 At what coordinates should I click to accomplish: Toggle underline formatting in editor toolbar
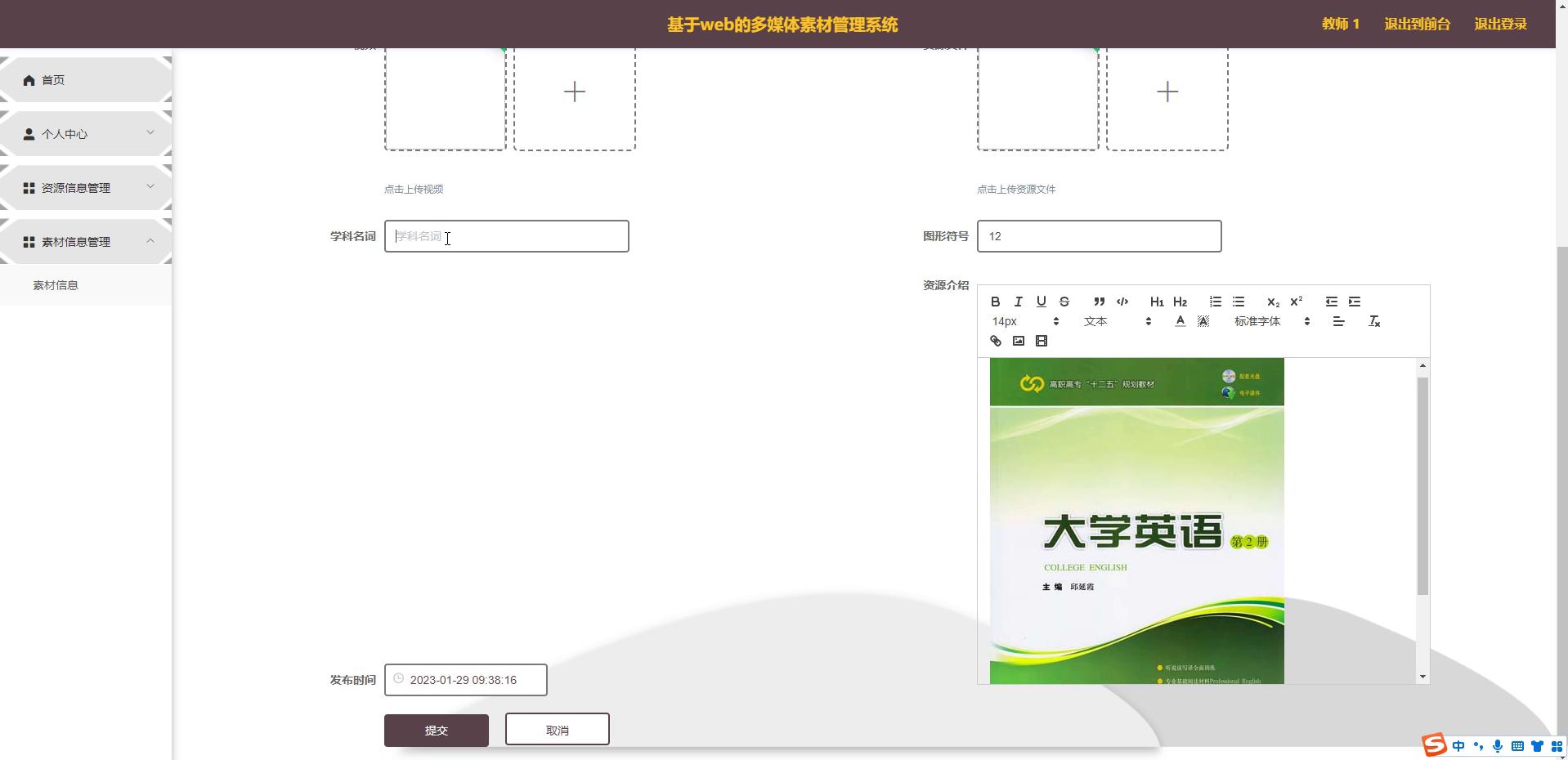1041,302
